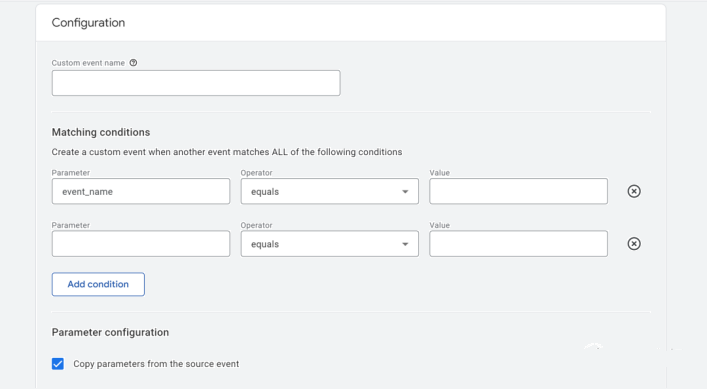
Task: Open help icon beside Custom event name
Action: coord(133,63)
